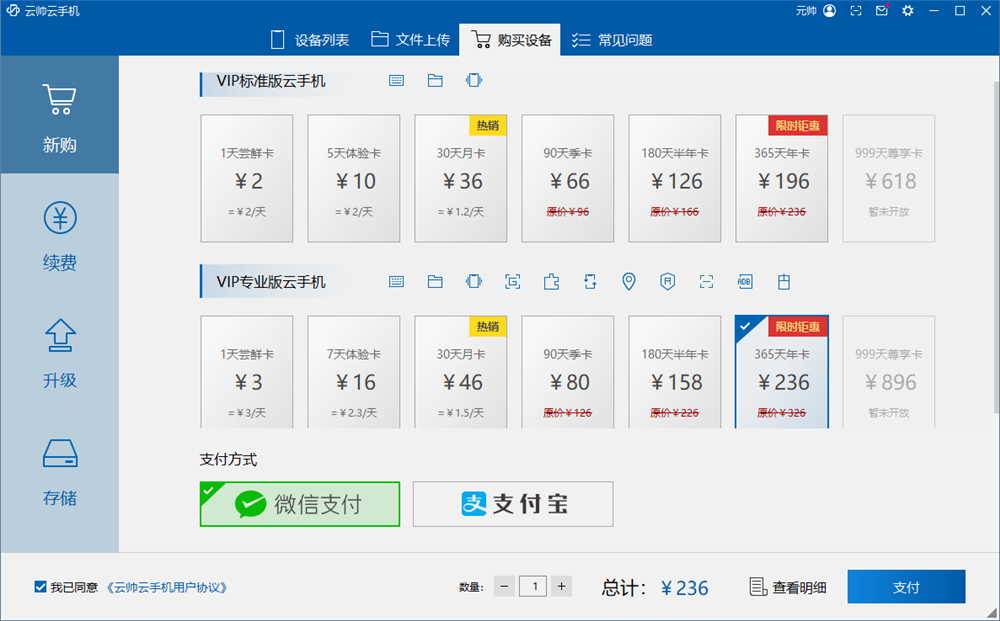Open the 新购 shopping cart section
The width and height of the screenshot is (1000, 621).
(59, 115)
